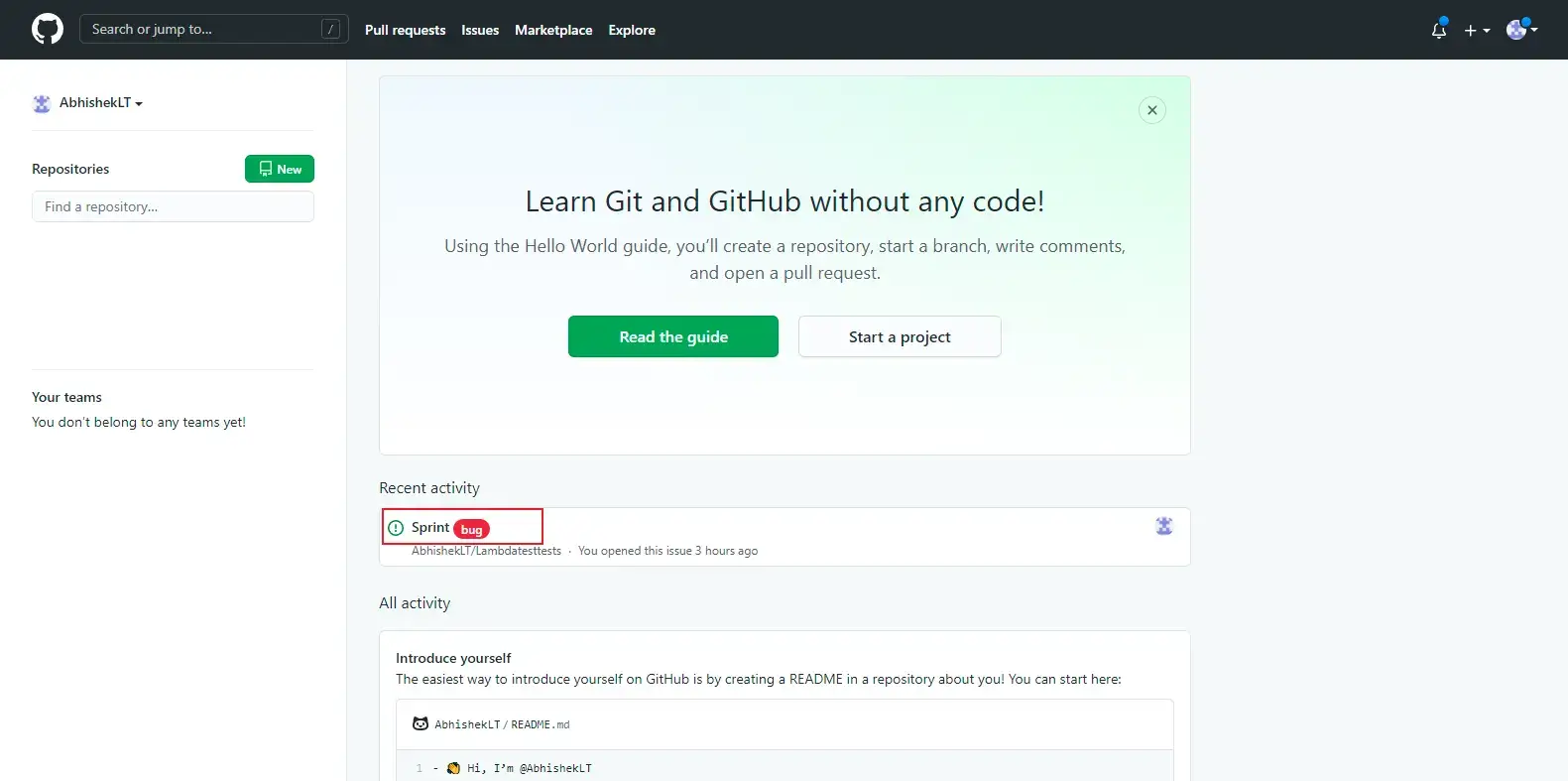Open Marketplace from the header
The image size is (1568, 781).
(x=553, y=30)
